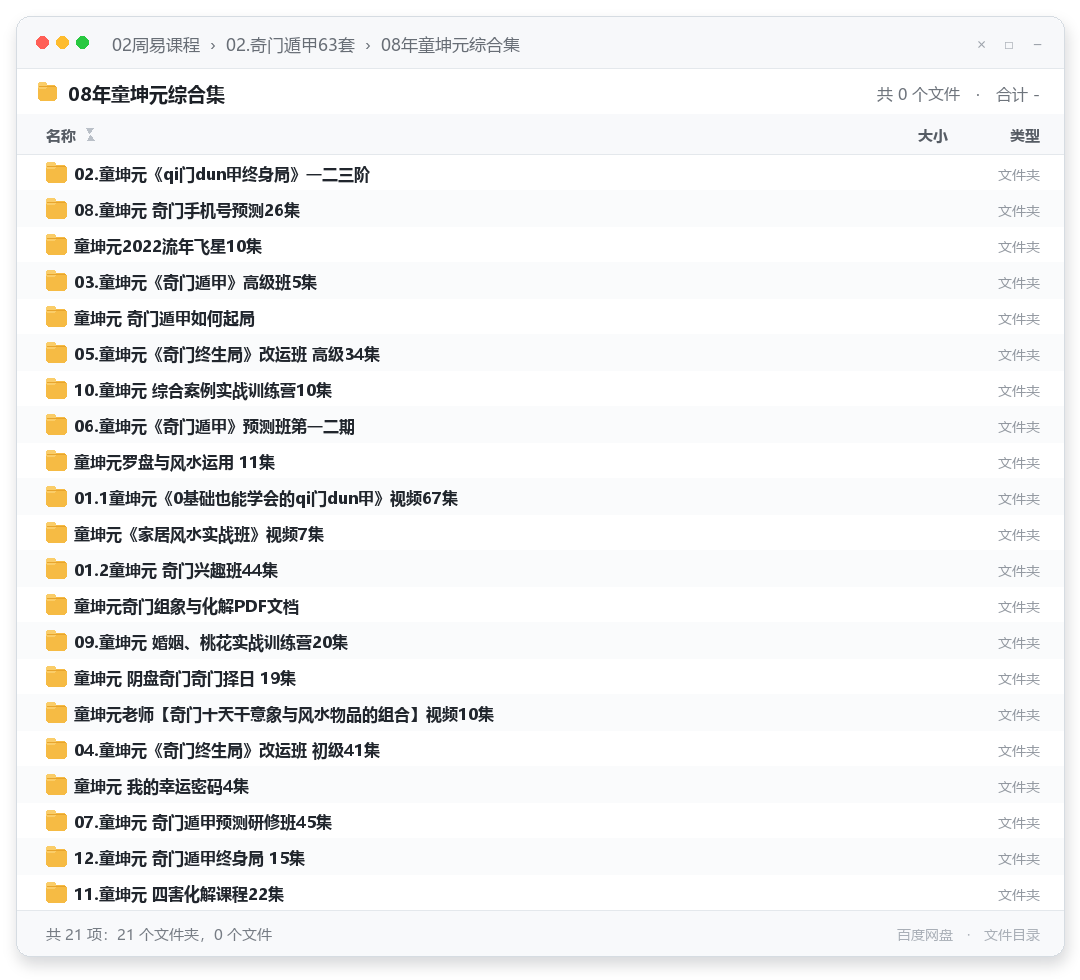This screenshot has height=980, width=1080.
Task: Select folder icon for 童坤元 奇门遁甲如何起局
Action: [56, 317]
